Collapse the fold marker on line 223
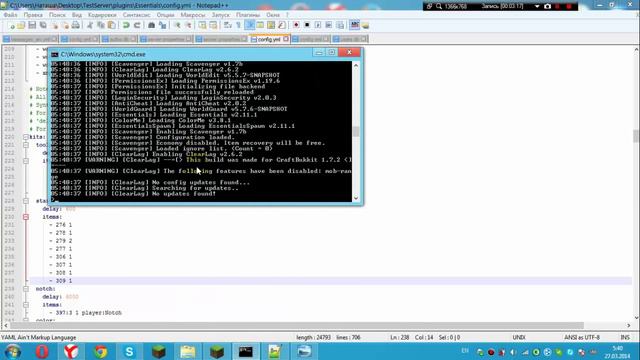Image resolution: width=640 pixels, height=360 pixels. pos(26,161)
